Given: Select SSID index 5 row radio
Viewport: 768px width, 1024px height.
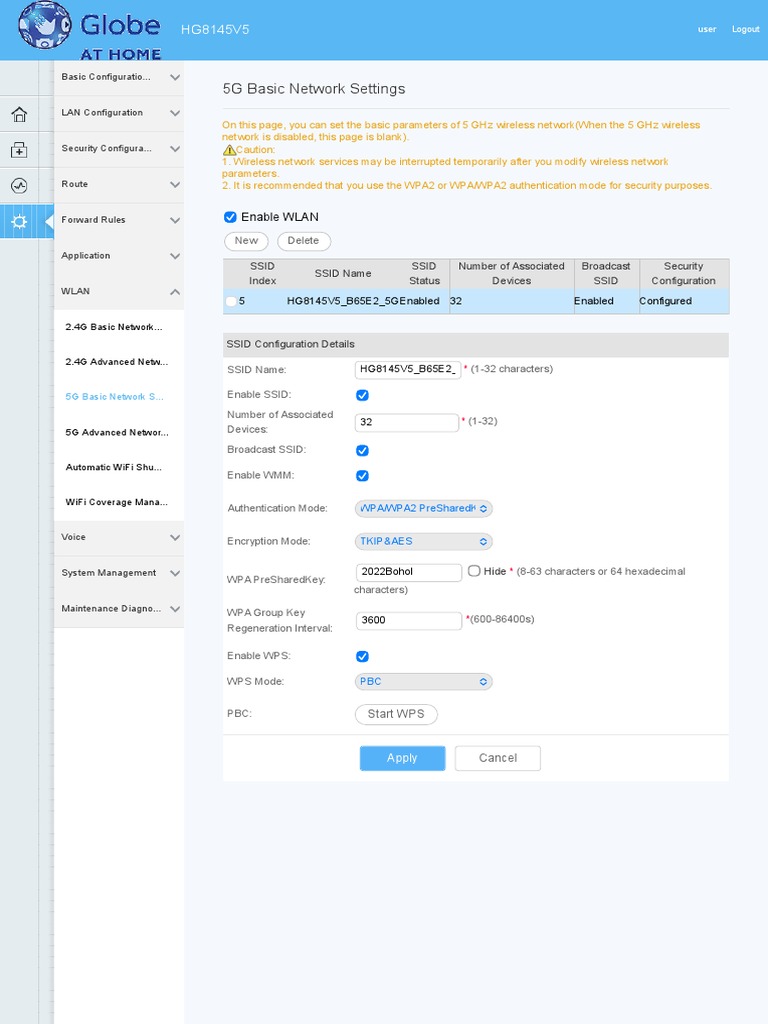Looking at the screenshot, I should pos(231,301).
